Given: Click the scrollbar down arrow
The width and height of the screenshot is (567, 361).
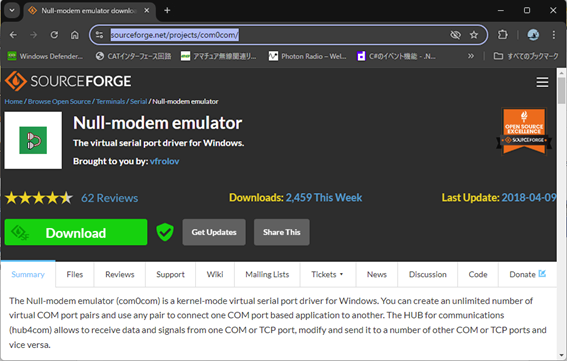Looking at the screenshot, I should 561,355.
